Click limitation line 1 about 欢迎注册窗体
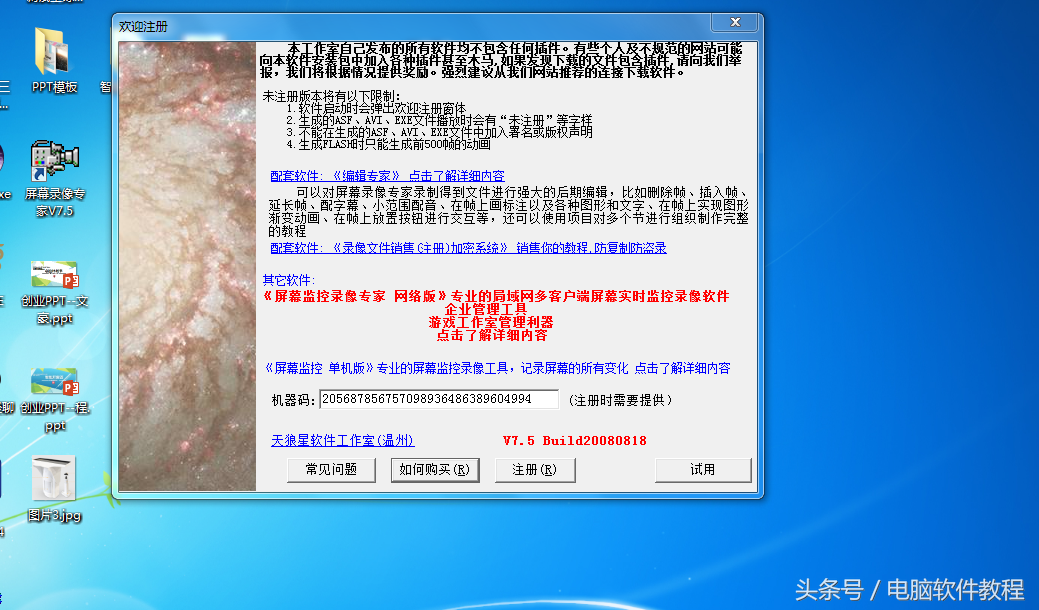Image resolution: width=1039 pixels, height=610 pixels. pyautogui.click(x=376, y=108)
